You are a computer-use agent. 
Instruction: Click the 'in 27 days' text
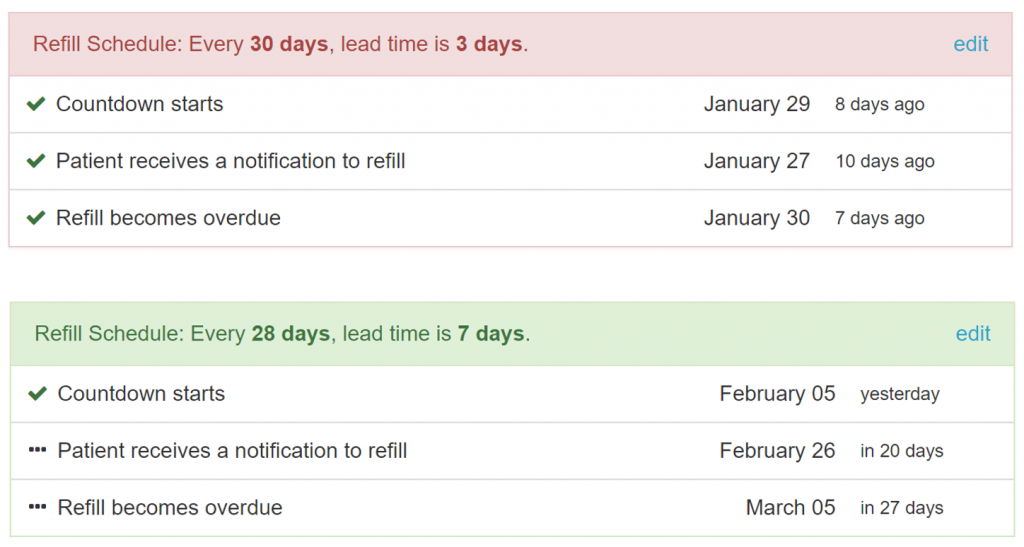click(901, 508)
